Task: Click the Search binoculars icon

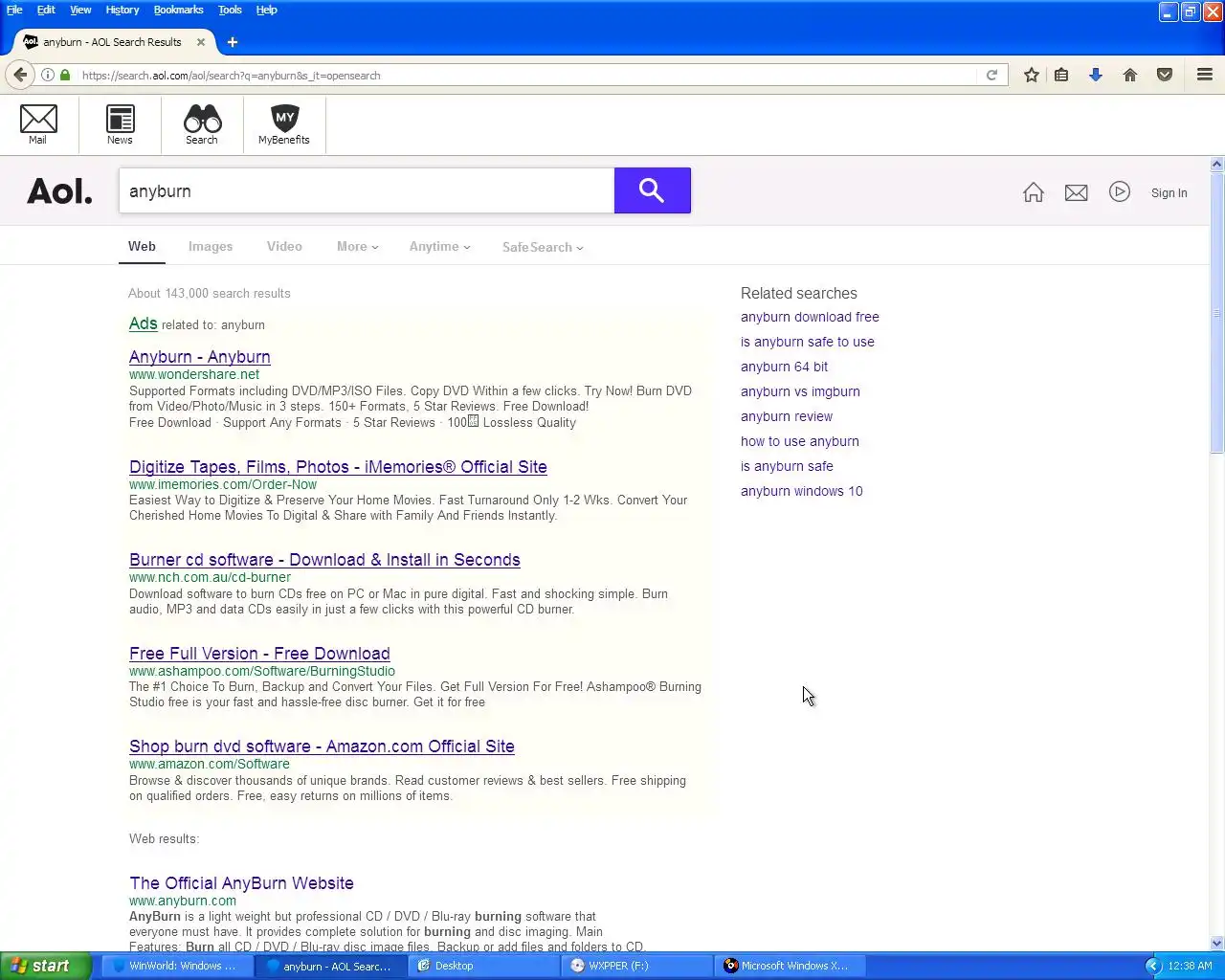Action: (x=202, y=124)
